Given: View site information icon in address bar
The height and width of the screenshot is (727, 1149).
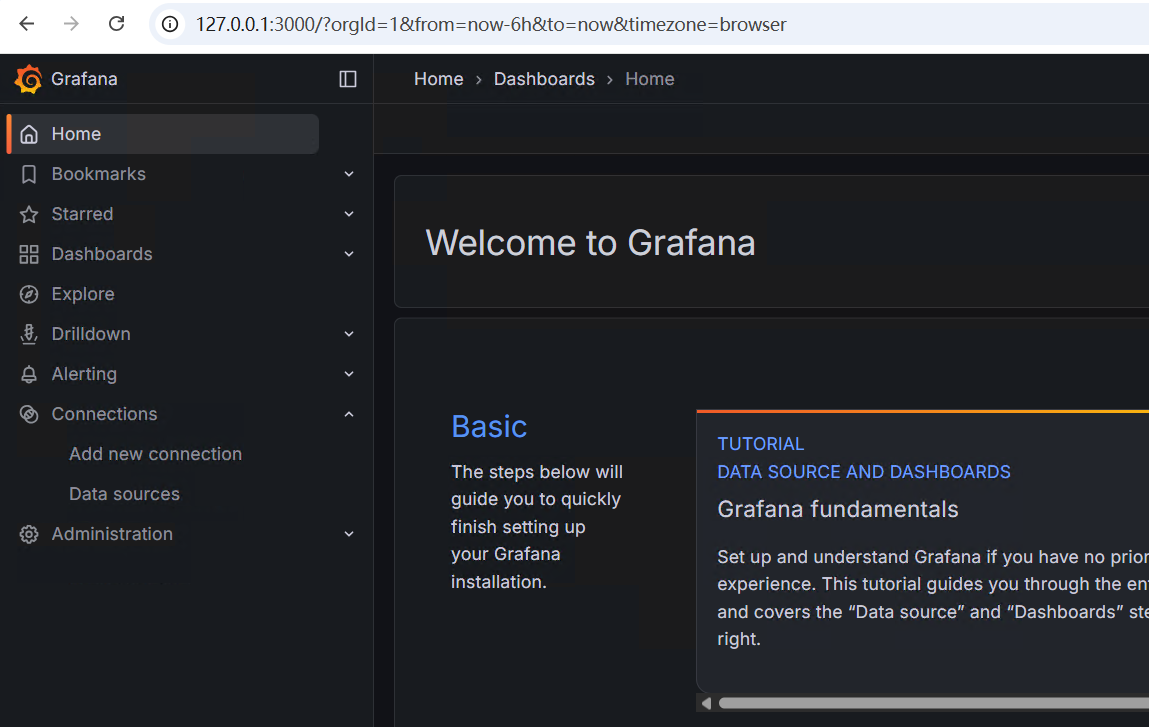Looking at the screenshot, I should point(170,24).
